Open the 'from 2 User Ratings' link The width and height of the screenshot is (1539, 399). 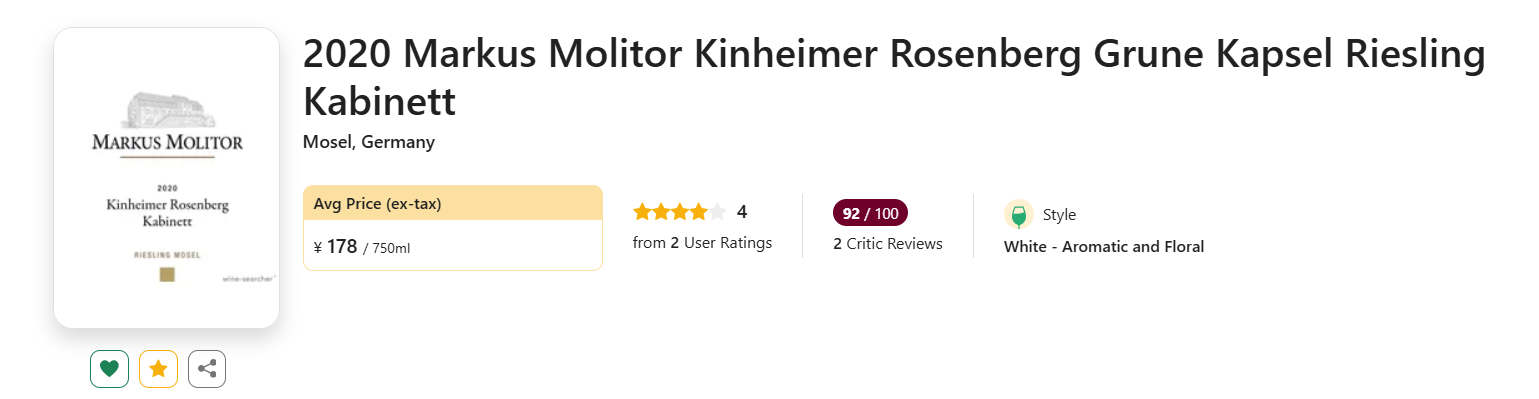[x=703, y=243]
